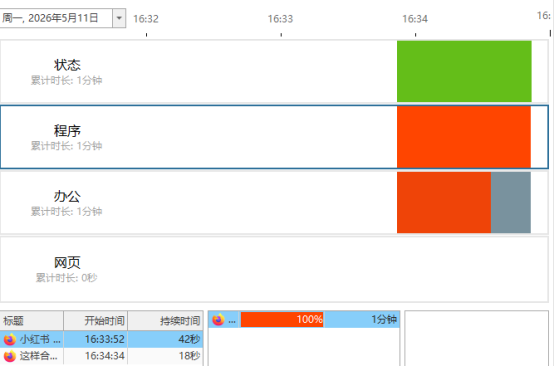Screen dimensions: 554x366
Task: Sort by 持续时间 column header
Action: point(165,321)
